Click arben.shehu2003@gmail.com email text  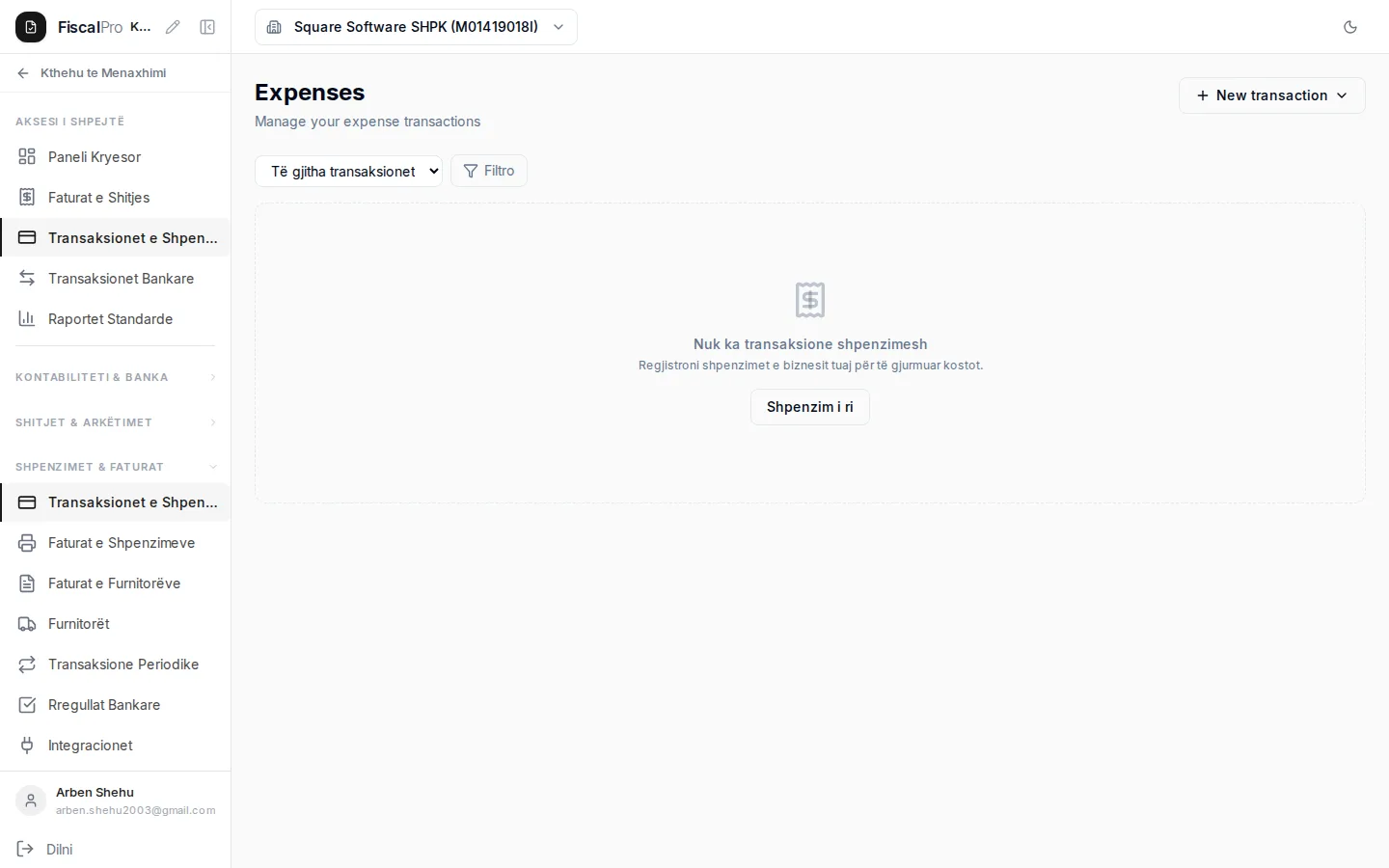tap(136, 811)
